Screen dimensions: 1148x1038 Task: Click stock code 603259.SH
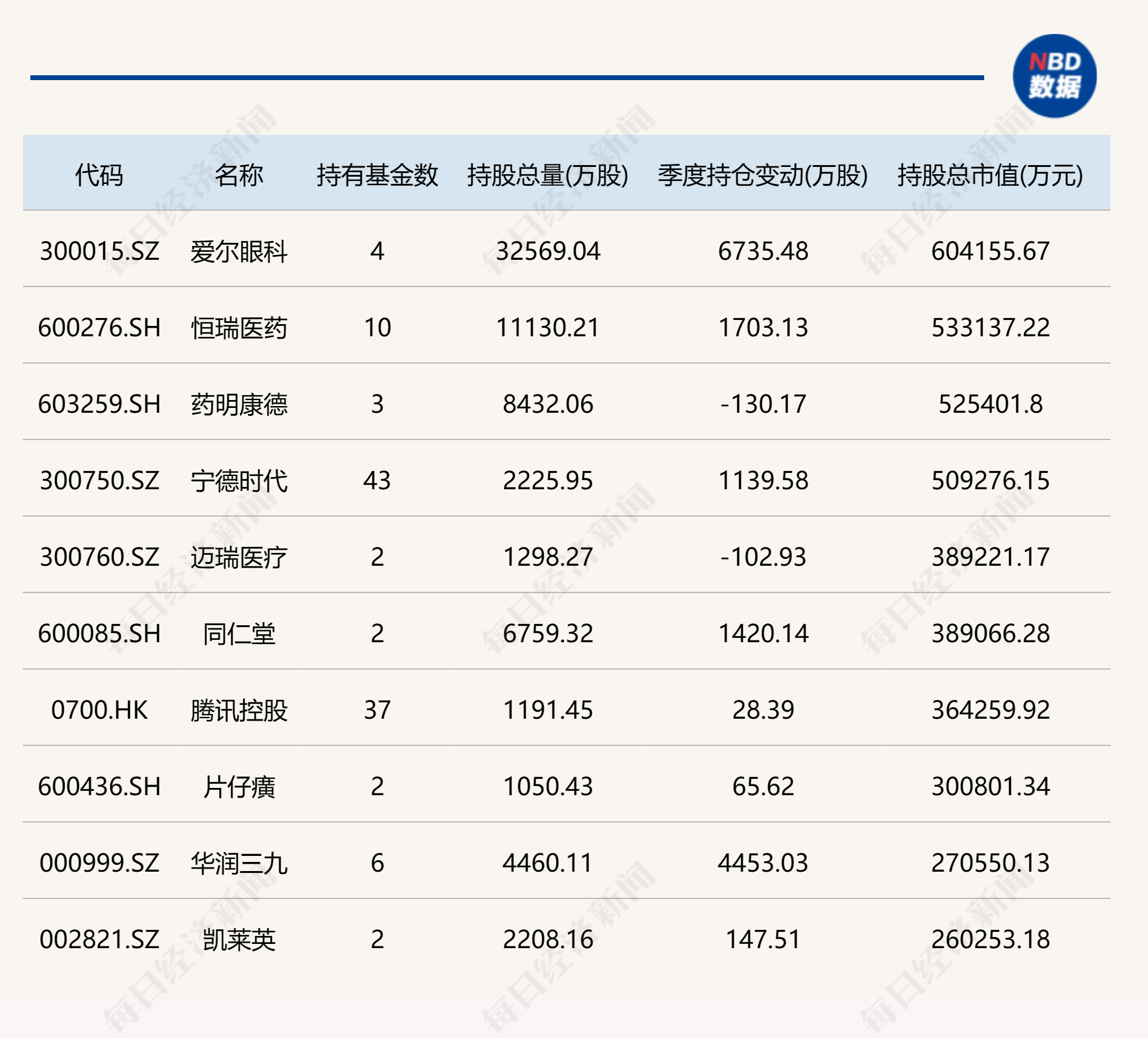click(100, 404)
